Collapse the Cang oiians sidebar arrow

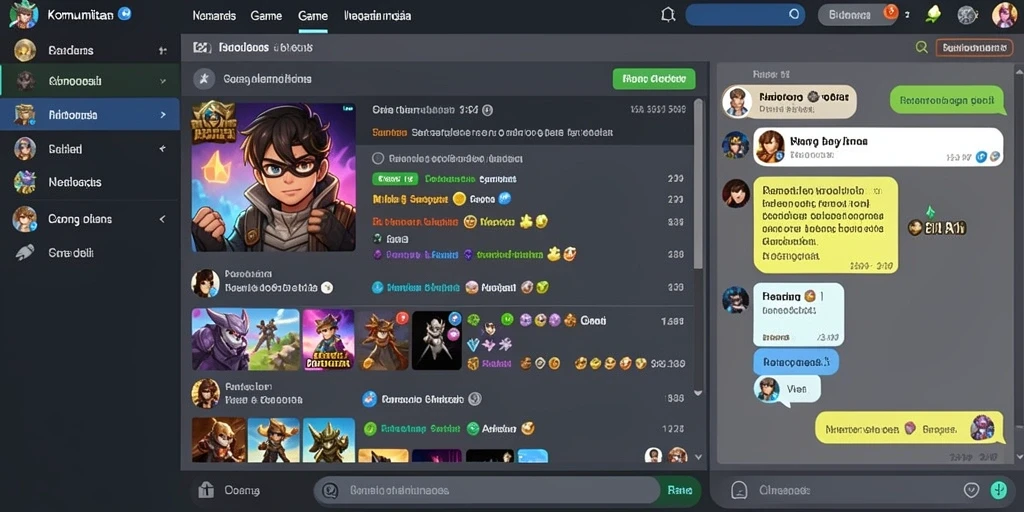pos(162,219)
